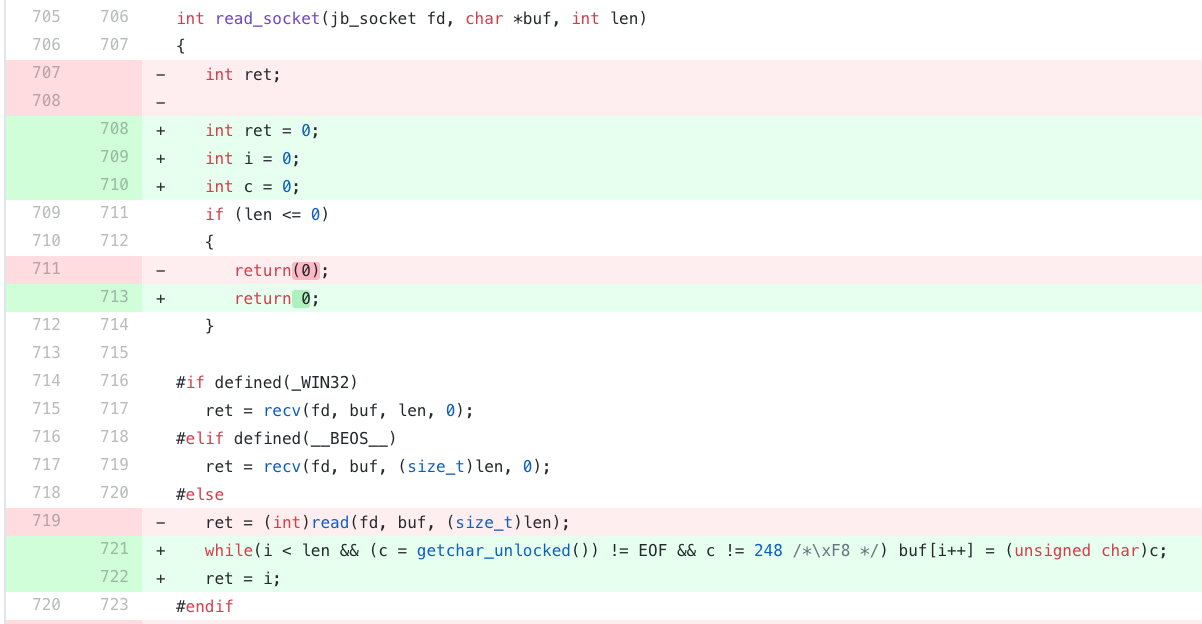Click the size_t cast link on line 719 old code
The image size is (1202, 624).
[484, 522]
